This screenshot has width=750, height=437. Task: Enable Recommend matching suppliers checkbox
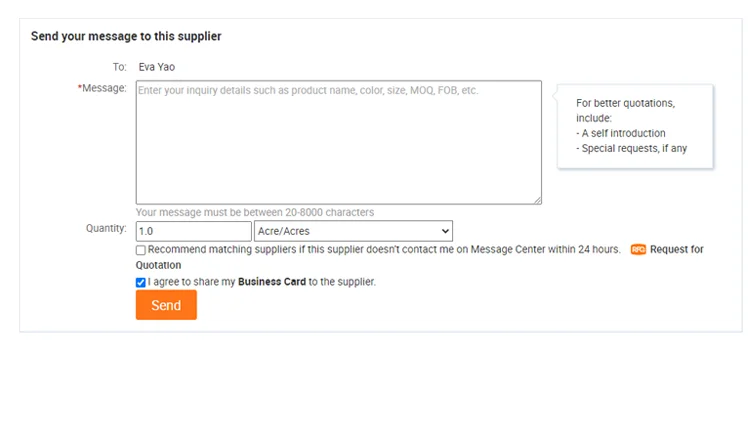point(141,250)
